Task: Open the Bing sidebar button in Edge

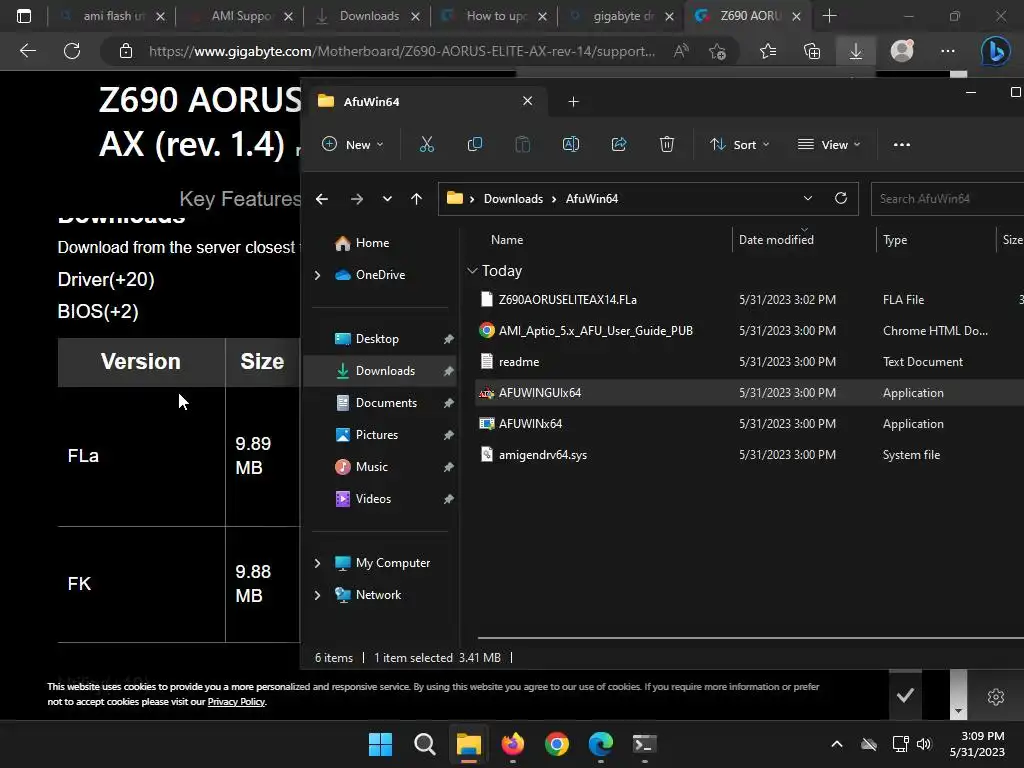Action: (995, 51)
